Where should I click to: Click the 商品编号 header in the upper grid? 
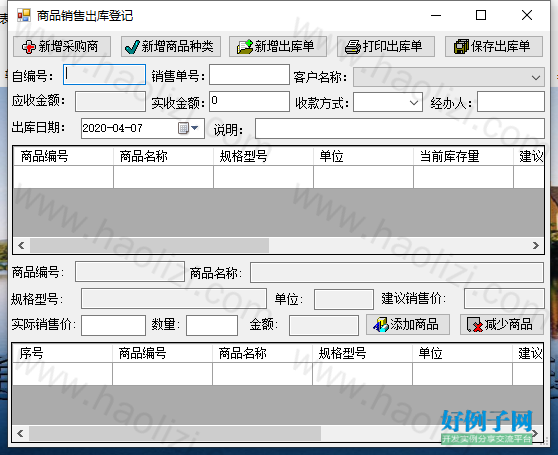pyautogui.click(x=63, y=156)
